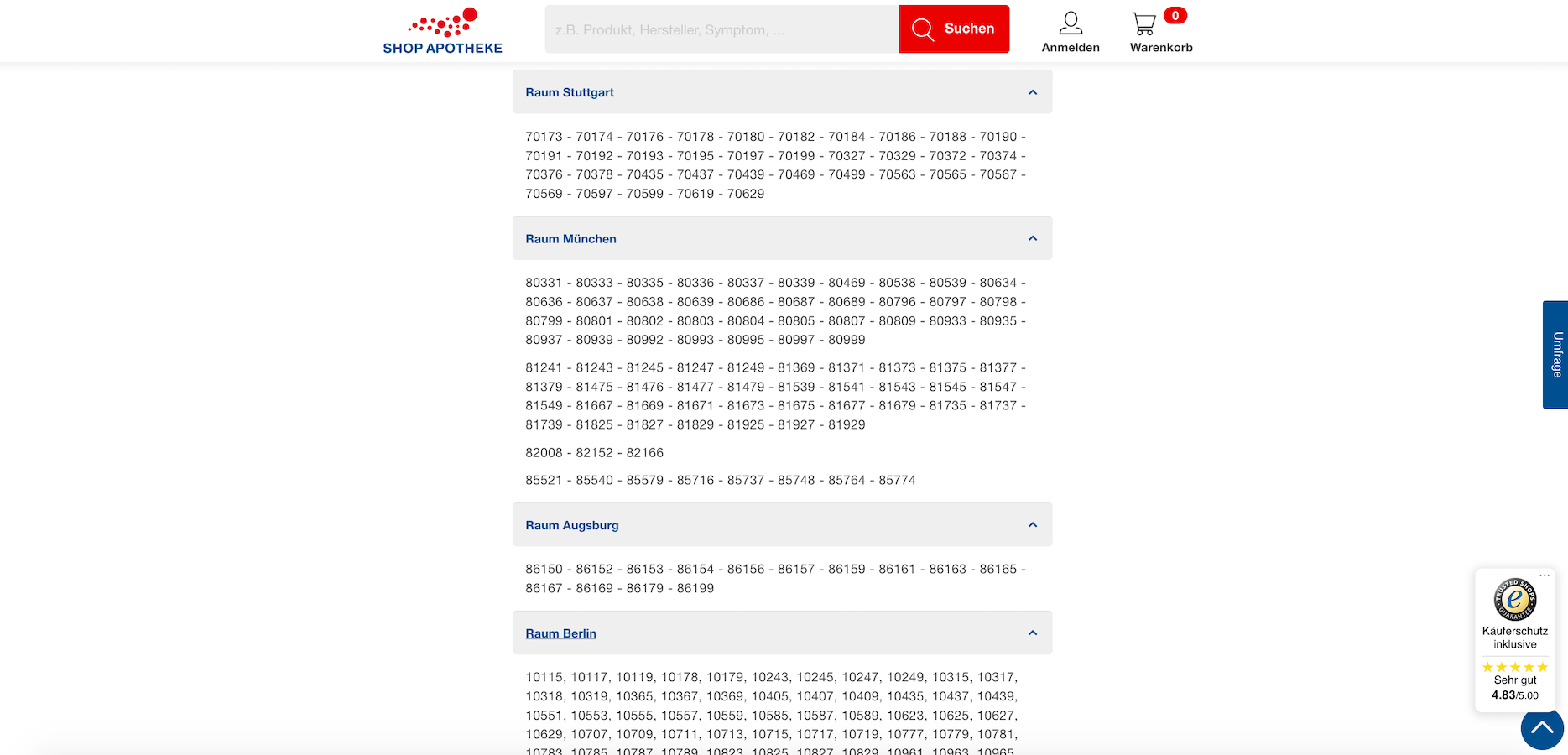Collapse Raum München using its chevron
Image resolution: width=1568 pixels, height=755 pixels.
click(1033, 239)
